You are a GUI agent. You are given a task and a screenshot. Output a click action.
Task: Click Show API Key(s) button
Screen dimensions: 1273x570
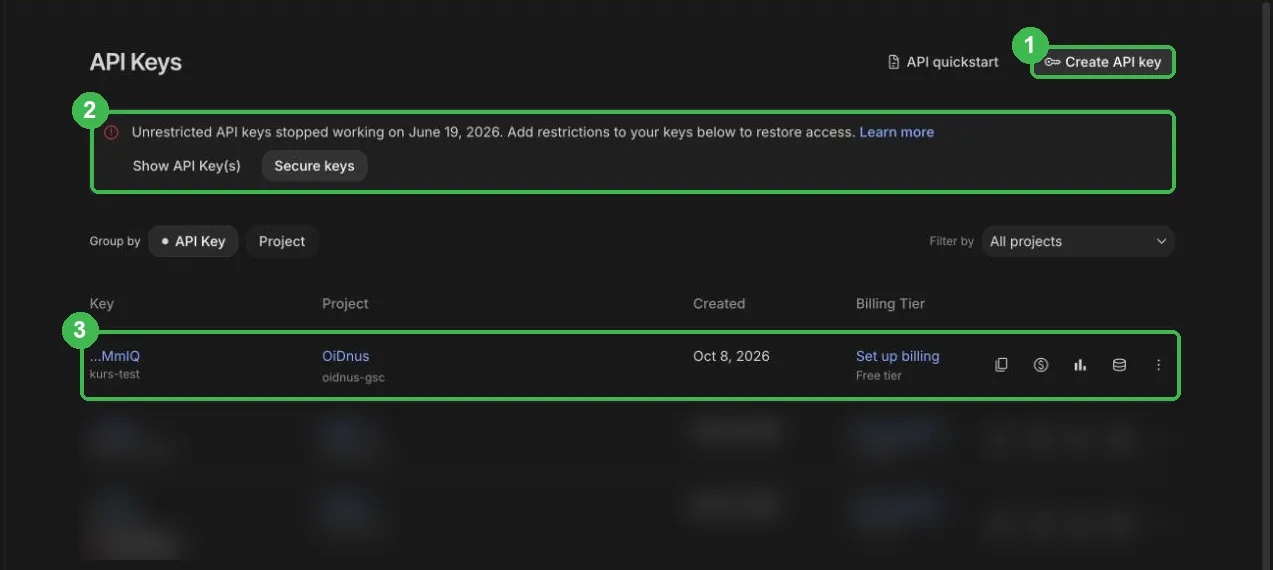pyautogui.click(x=187, y=166)
